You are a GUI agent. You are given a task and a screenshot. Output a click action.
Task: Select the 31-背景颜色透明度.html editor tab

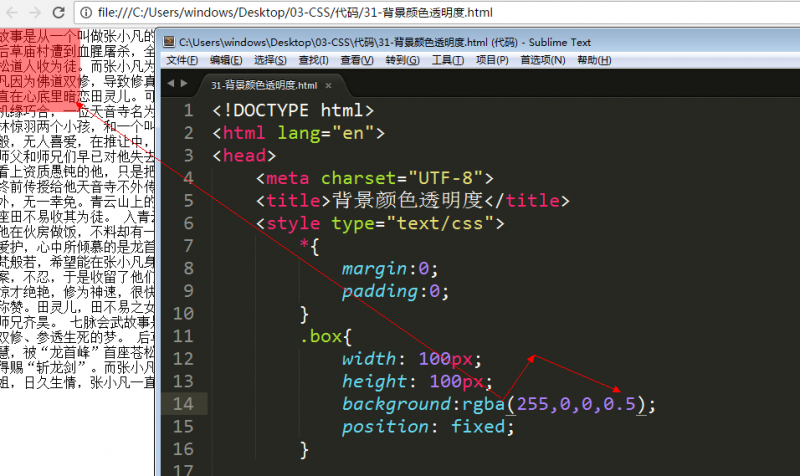[263, 85]
